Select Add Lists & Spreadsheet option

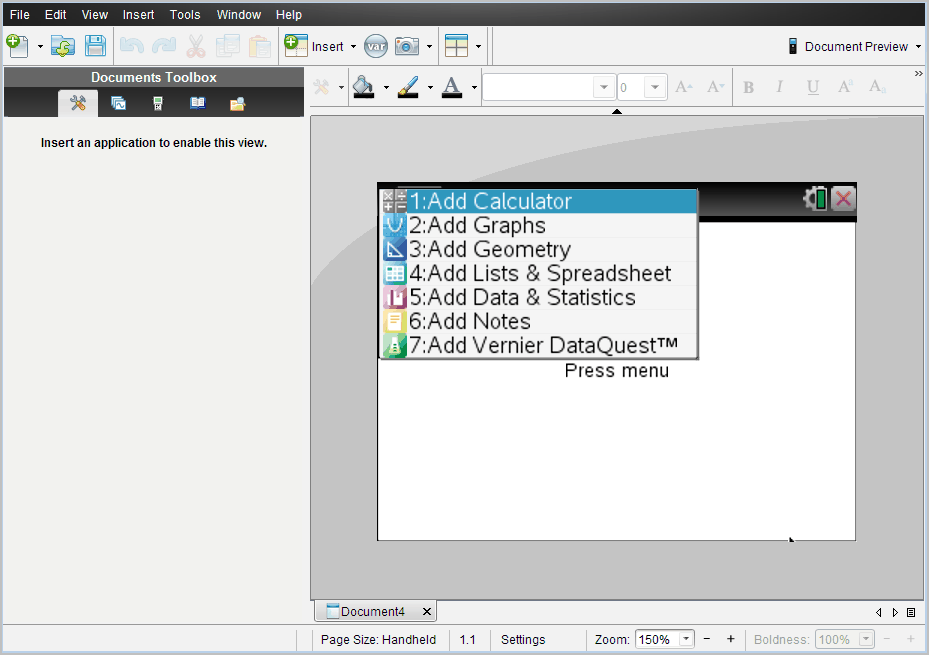[540, 274]
